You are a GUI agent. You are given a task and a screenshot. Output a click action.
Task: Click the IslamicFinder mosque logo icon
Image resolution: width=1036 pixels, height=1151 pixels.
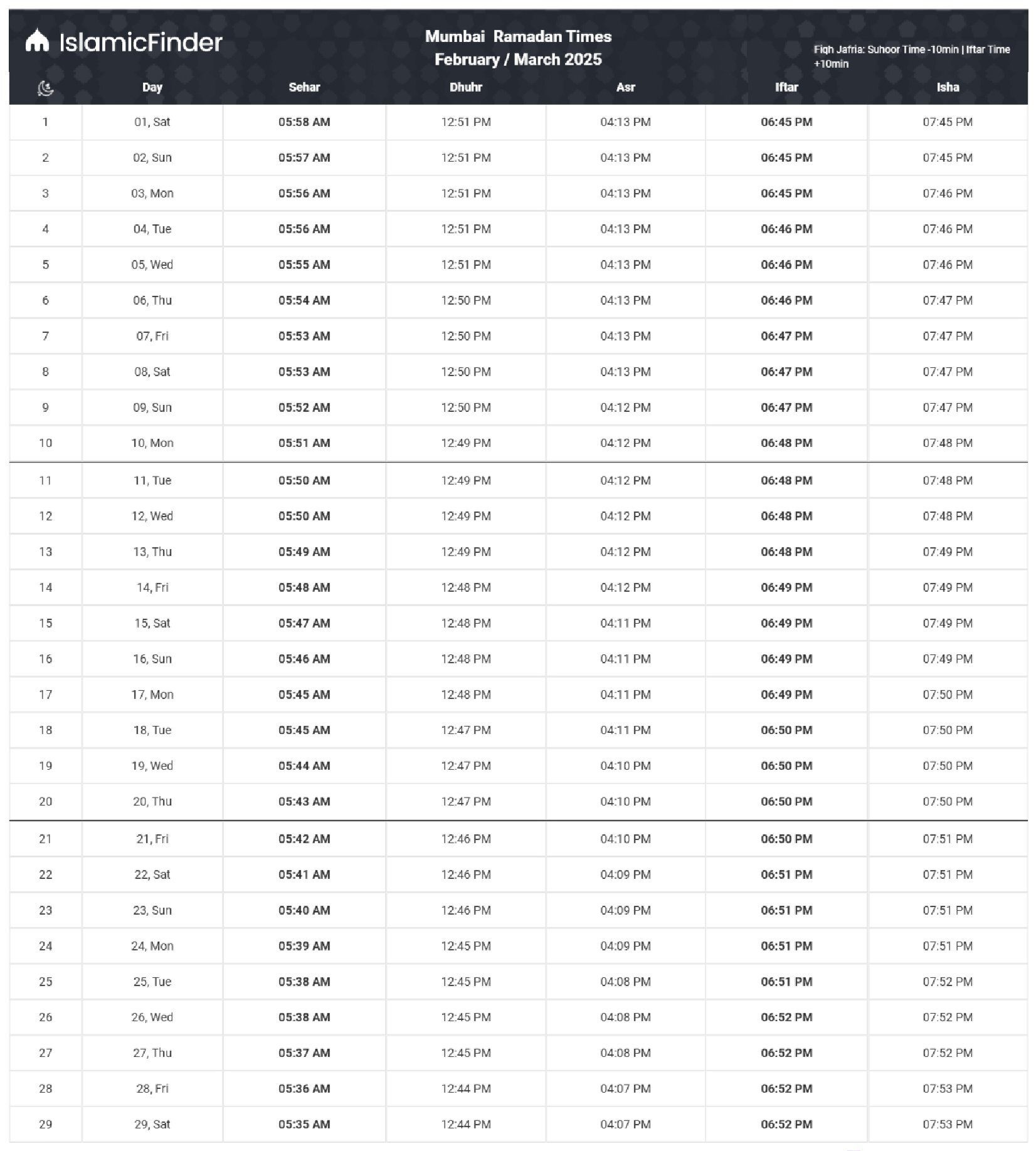(37, 41)
